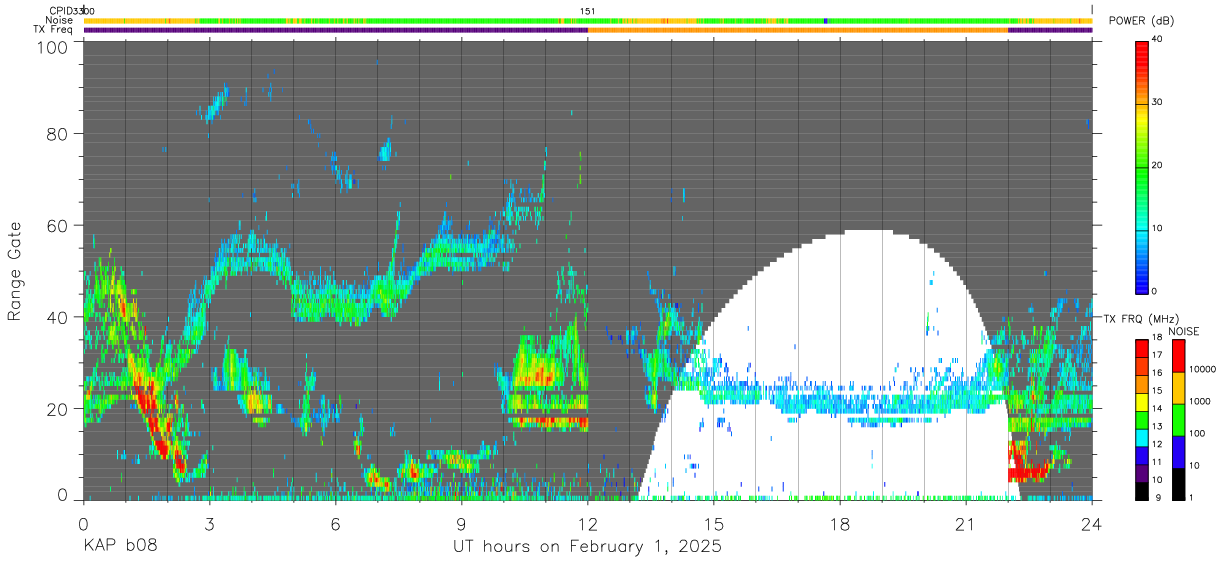Click the 21 tick on UT hours axis

tap(966, 523)
